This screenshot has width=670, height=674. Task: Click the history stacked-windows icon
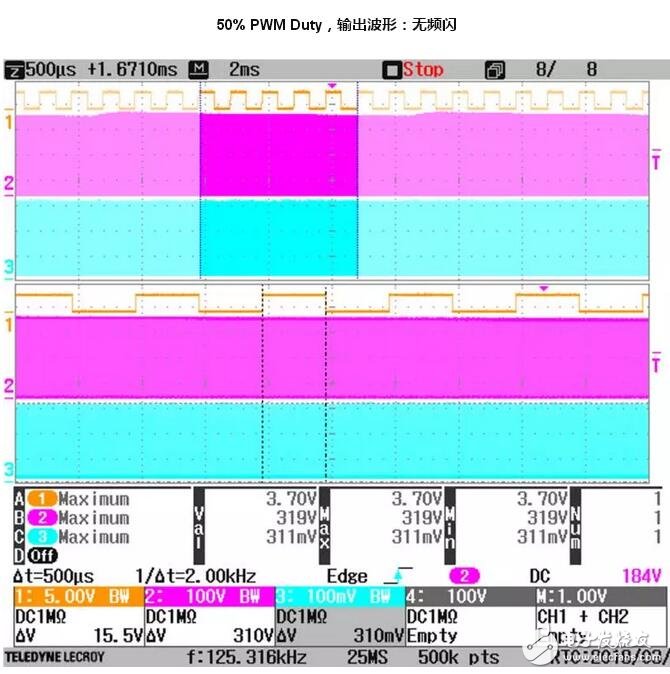(495, 70)
